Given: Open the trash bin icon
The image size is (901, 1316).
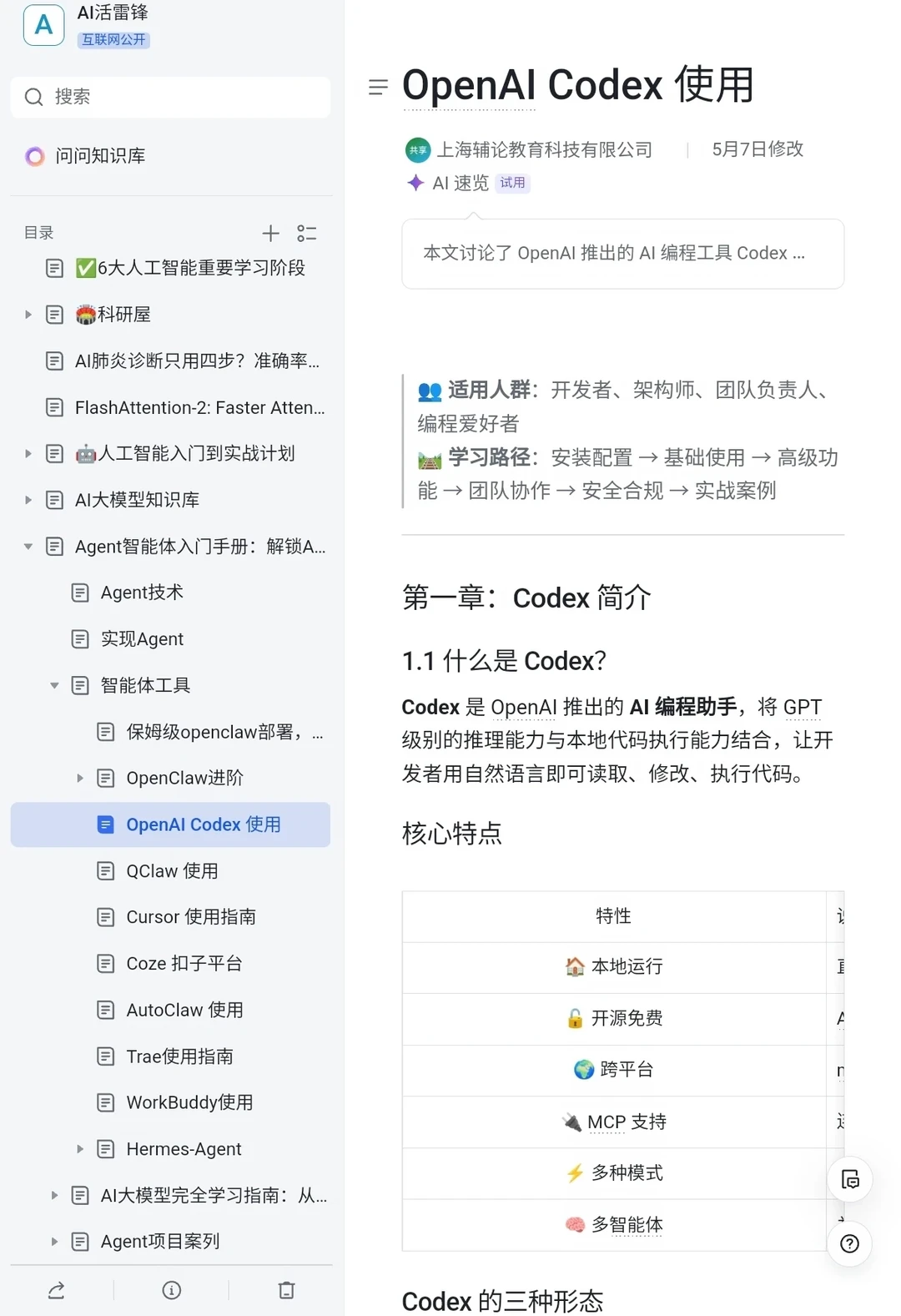Looking at the screenshot, I should coord(286,1290).
